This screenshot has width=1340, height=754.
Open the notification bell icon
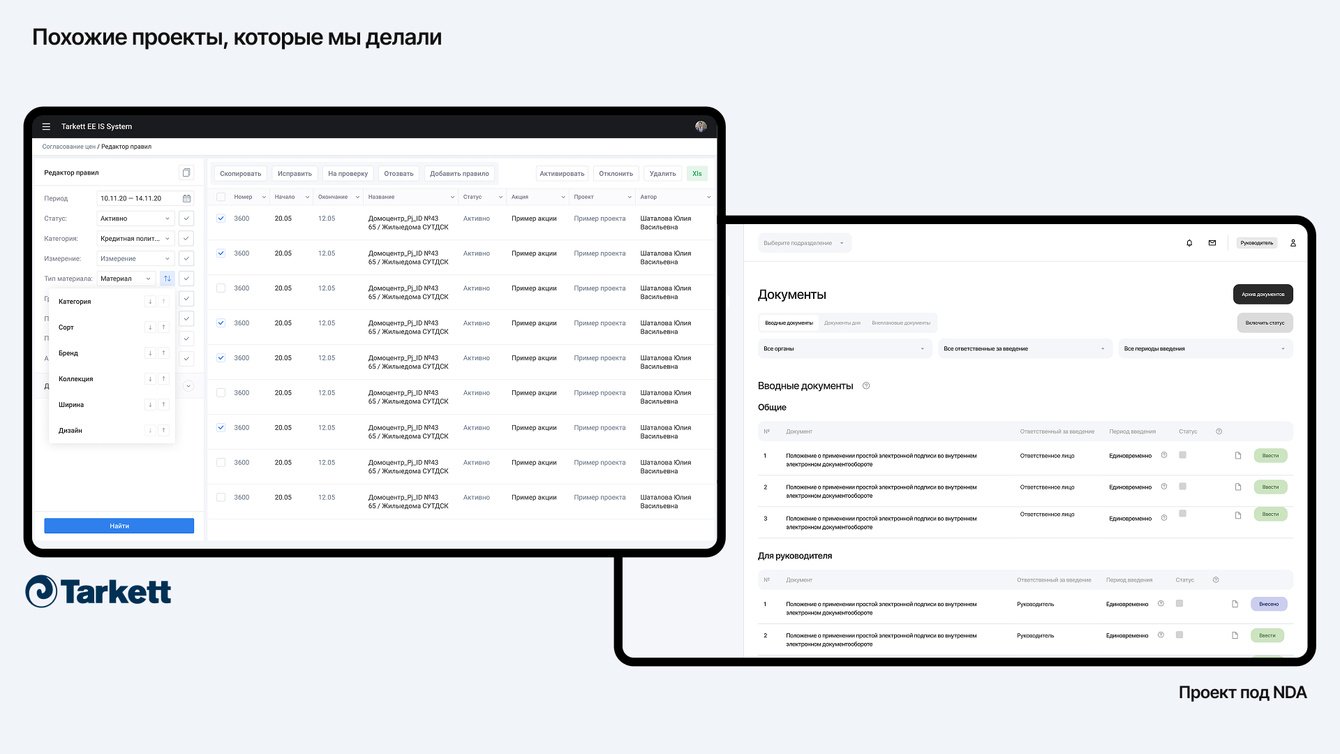pos(1189,243)
